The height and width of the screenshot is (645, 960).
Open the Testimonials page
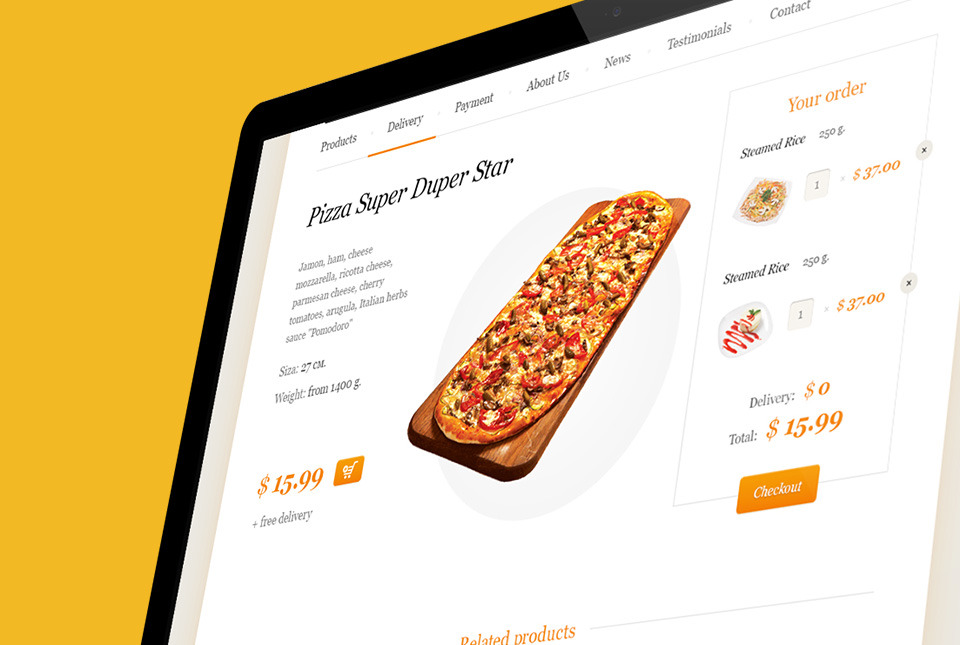[699, 35]
